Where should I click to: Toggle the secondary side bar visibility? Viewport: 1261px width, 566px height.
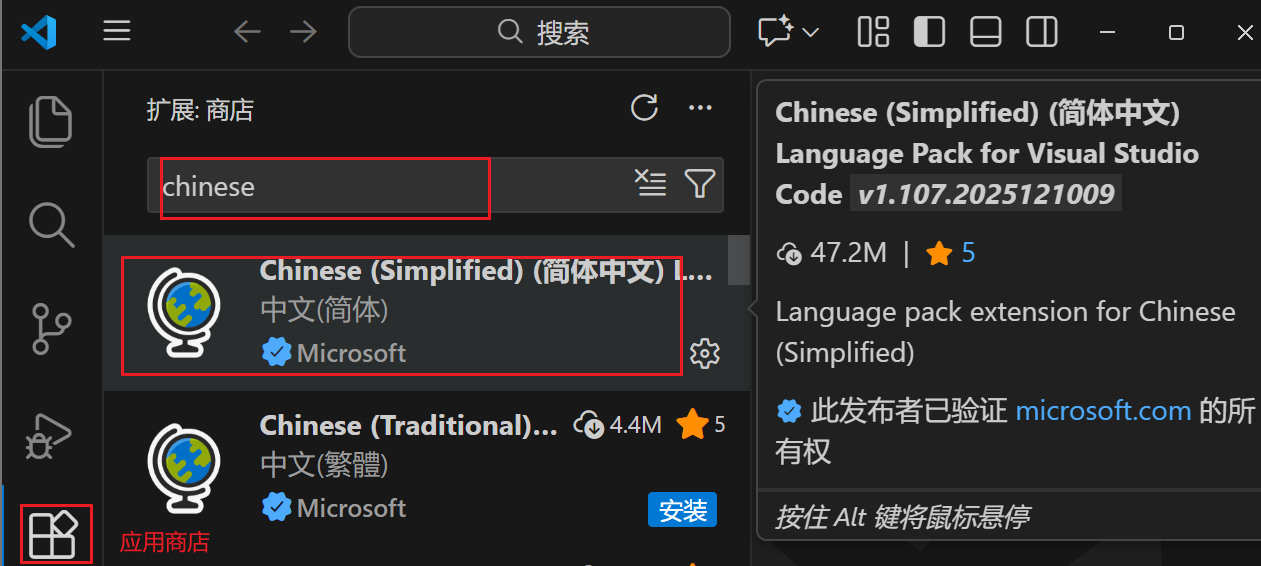point(1042,32)
